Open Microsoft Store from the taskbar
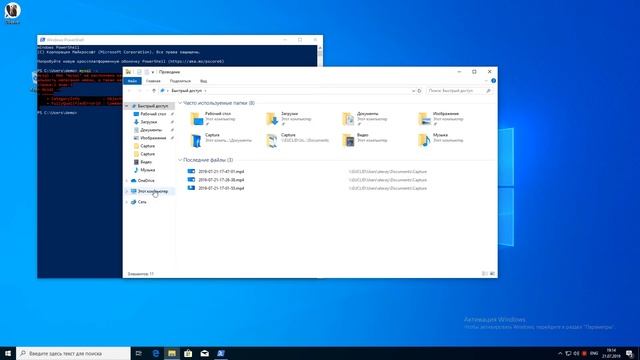 [x=188, y=353]
